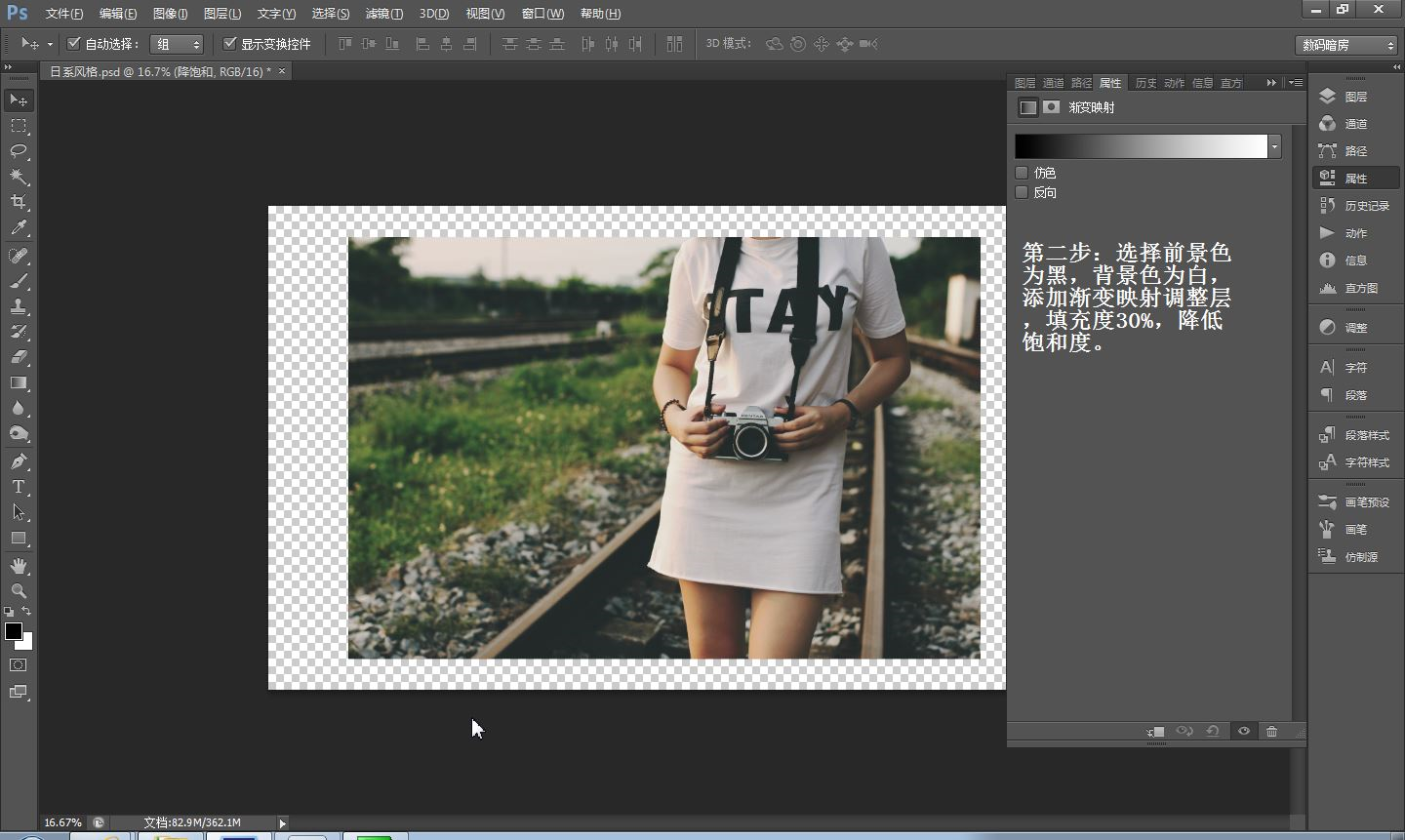
Task: Select the Magic Wand tool
Action: (x=19, y=177)
